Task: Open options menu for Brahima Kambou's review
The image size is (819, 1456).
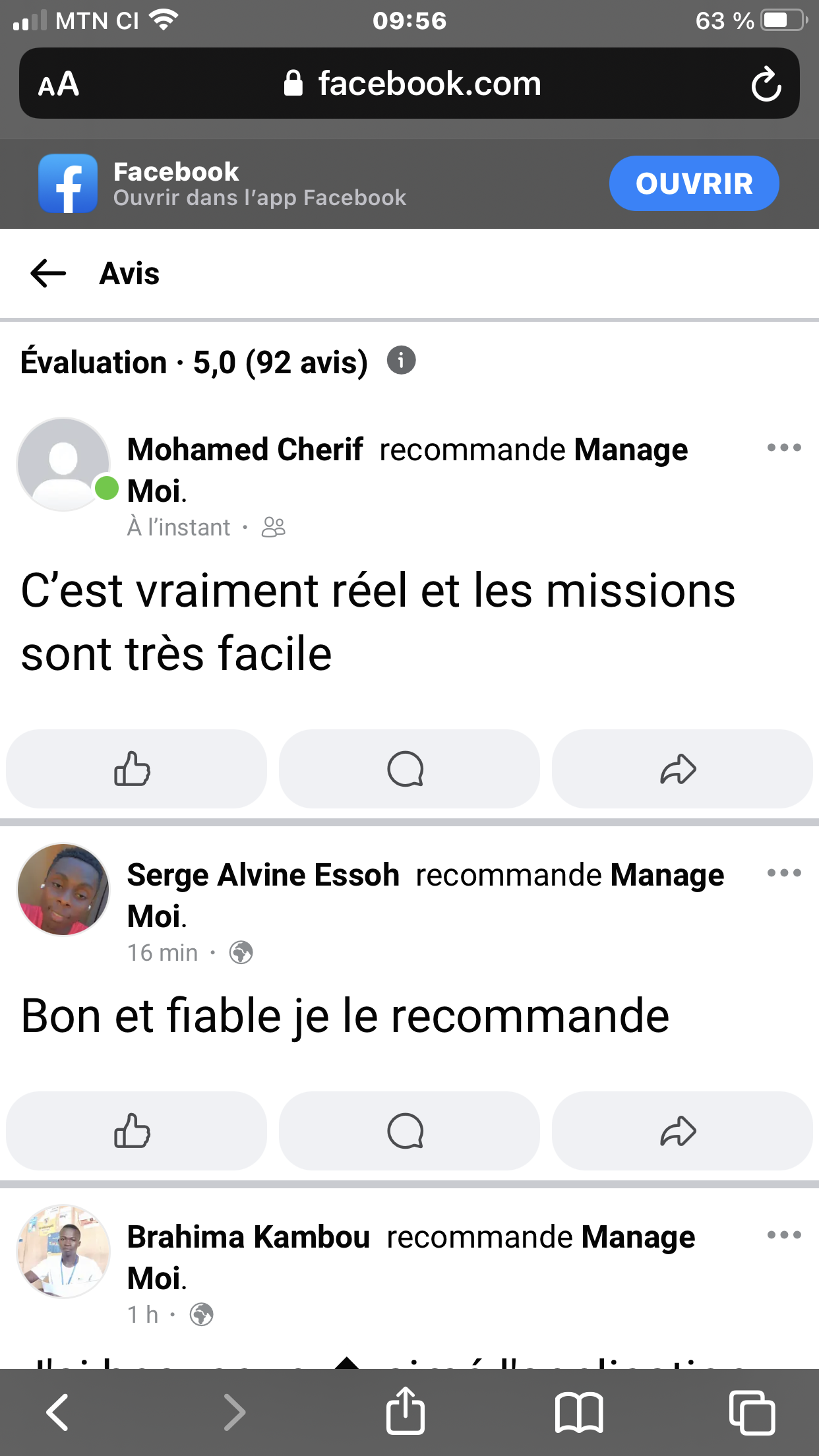Action: coord(784,1235)
